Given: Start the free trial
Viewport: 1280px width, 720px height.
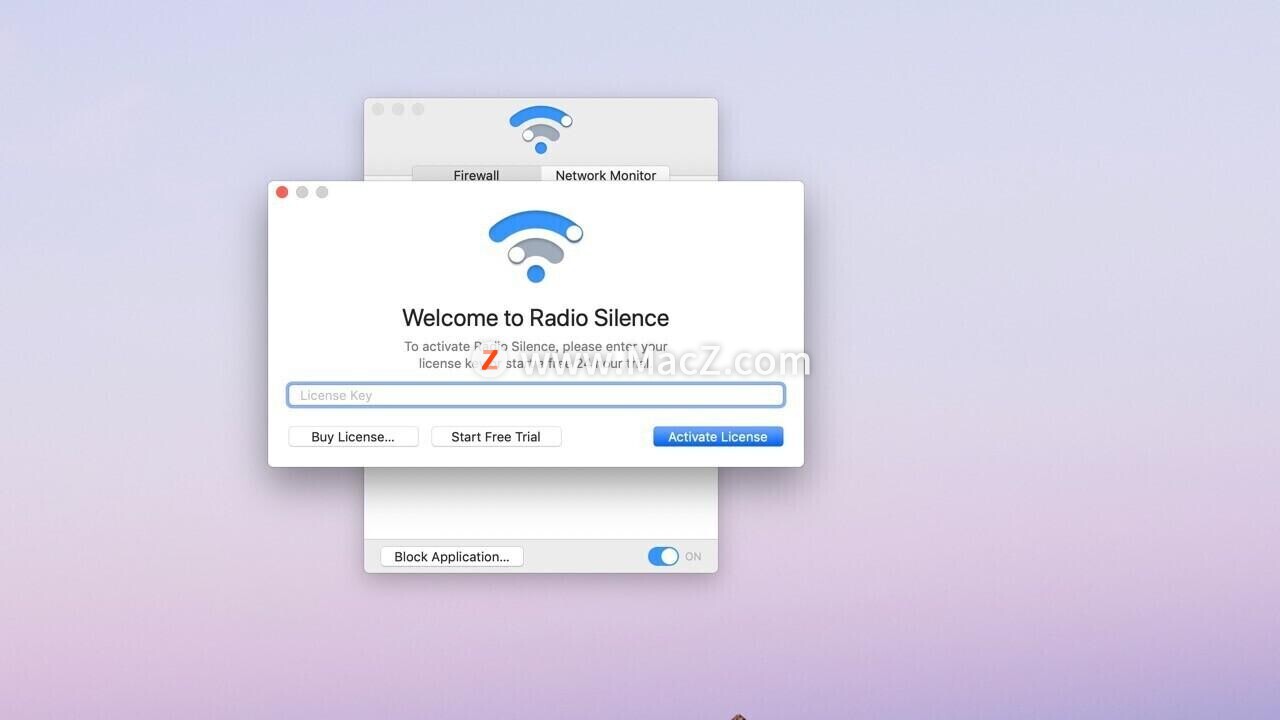Looking at the screenshot, I should tap(496, 437).
